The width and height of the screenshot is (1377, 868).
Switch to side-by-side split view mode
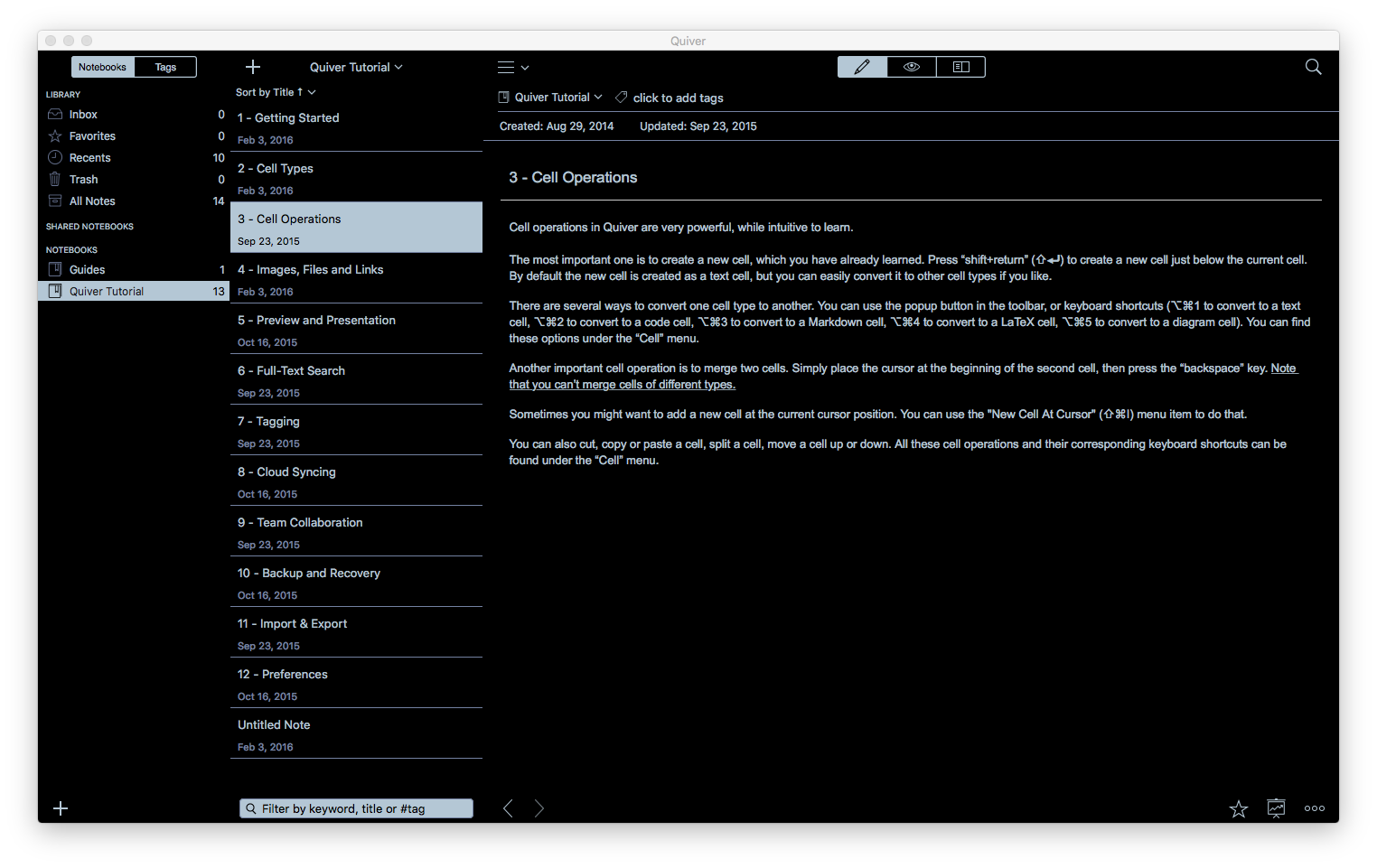point(961,67)
